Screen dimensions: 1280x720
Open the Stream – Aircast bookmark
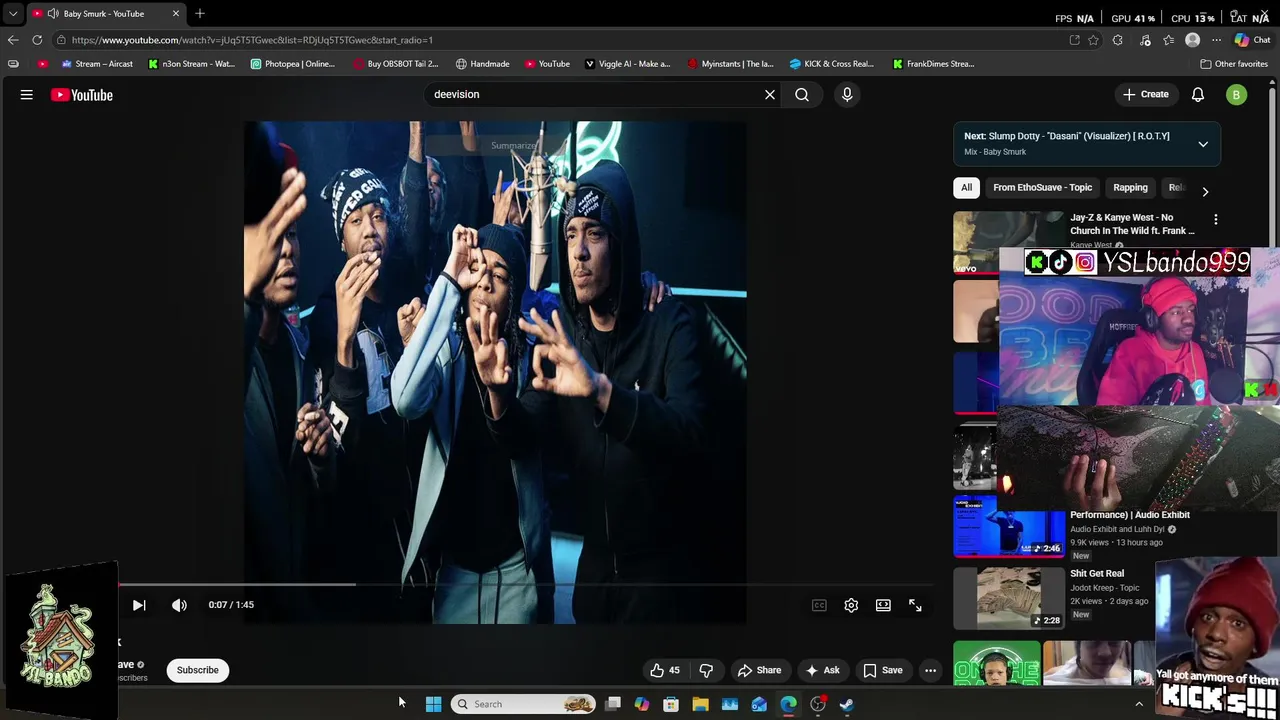point(97,64)
